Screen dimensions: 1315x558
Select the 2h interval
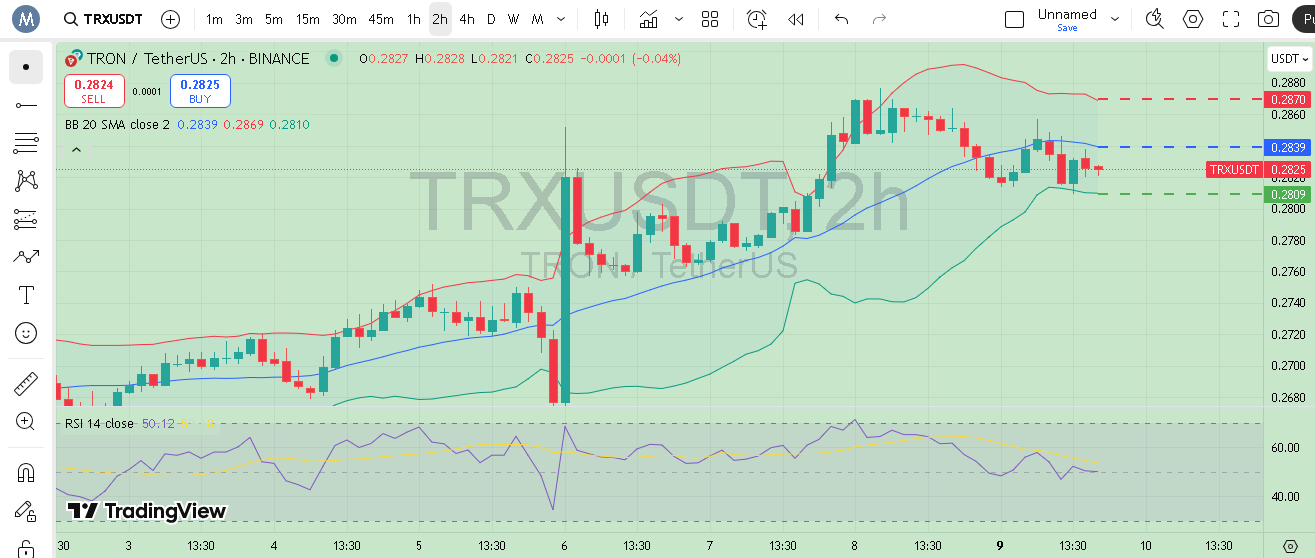click(x=440, y=19)
